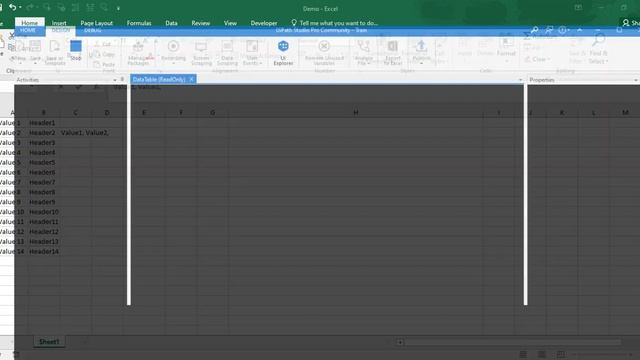The image size is (640, 360).
Task: Select column E header
Action: point(144,113)
